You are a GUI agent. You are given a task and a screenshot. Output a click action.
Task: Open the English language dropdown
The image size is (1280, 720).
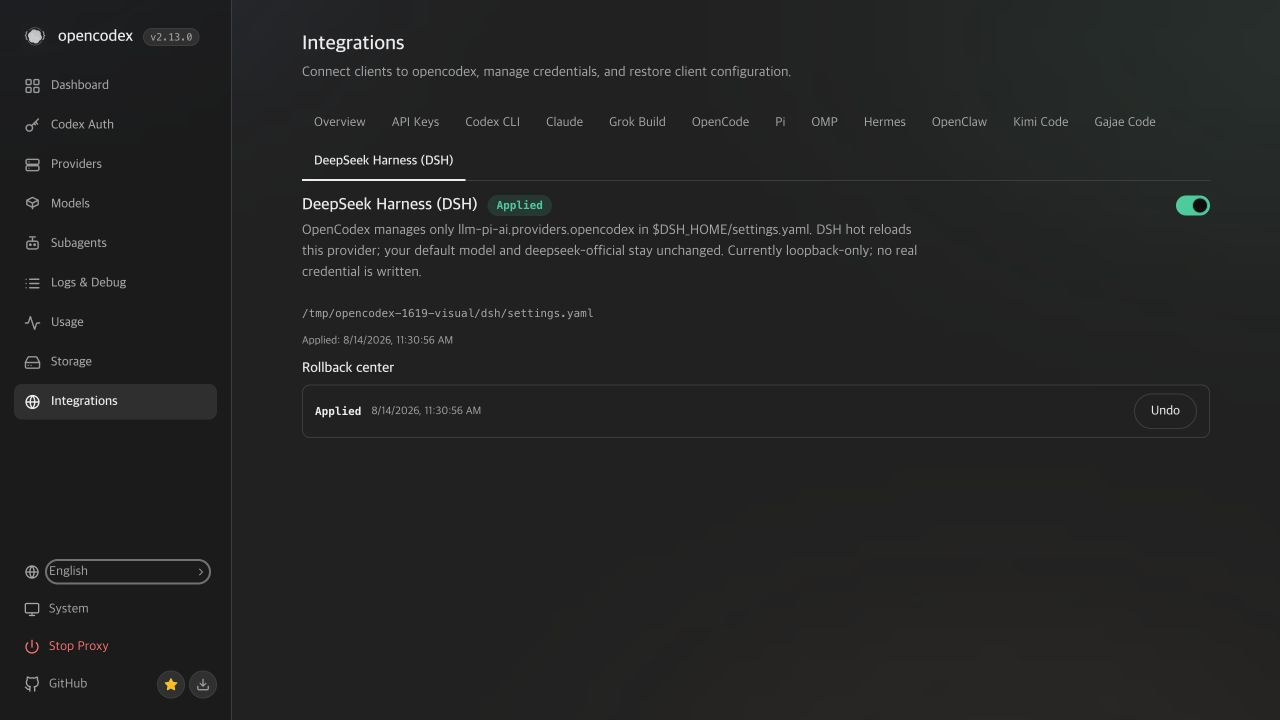click(128, 571)
